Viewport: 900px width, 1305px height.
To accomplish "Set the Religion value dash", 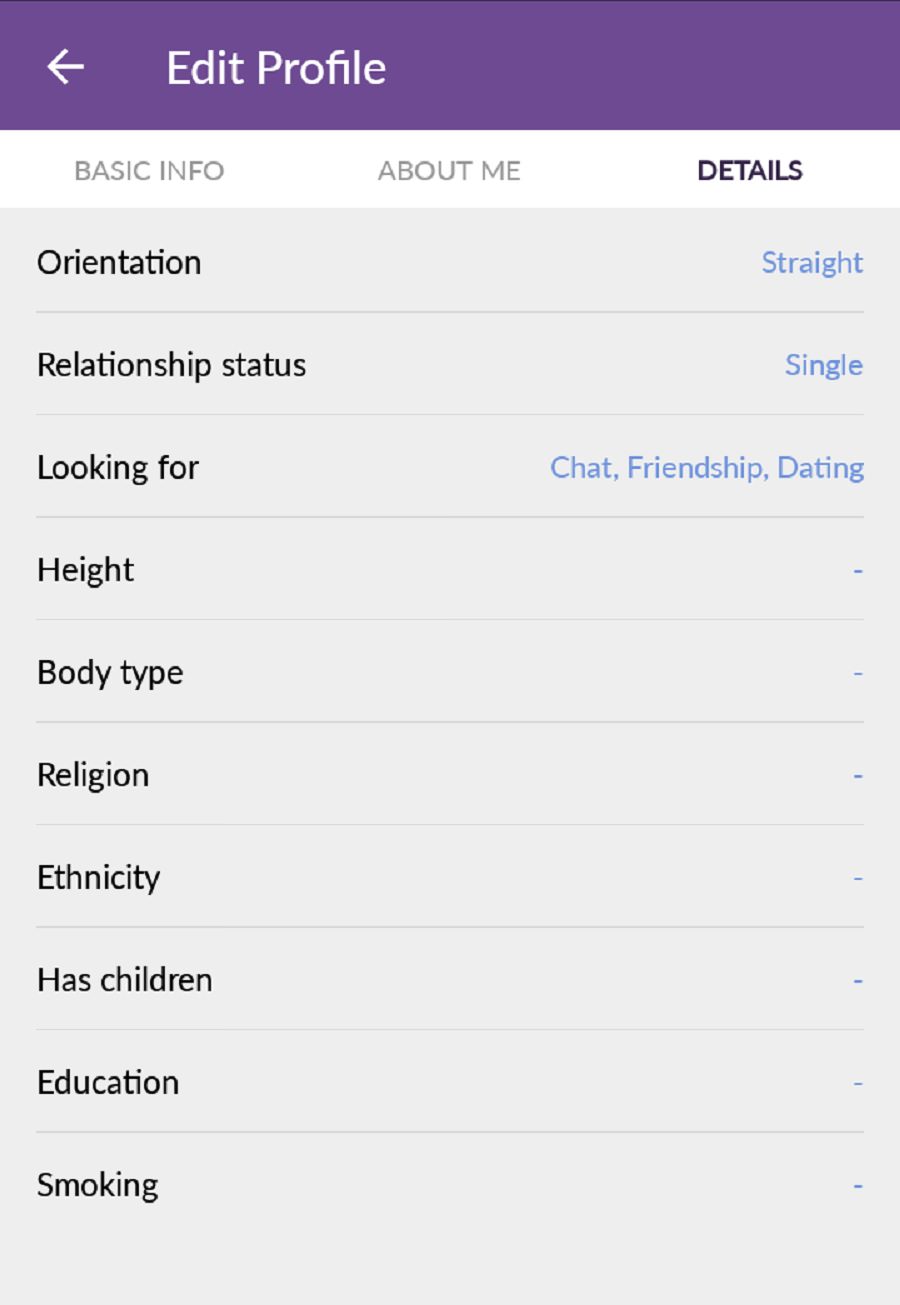I will 858,775.
